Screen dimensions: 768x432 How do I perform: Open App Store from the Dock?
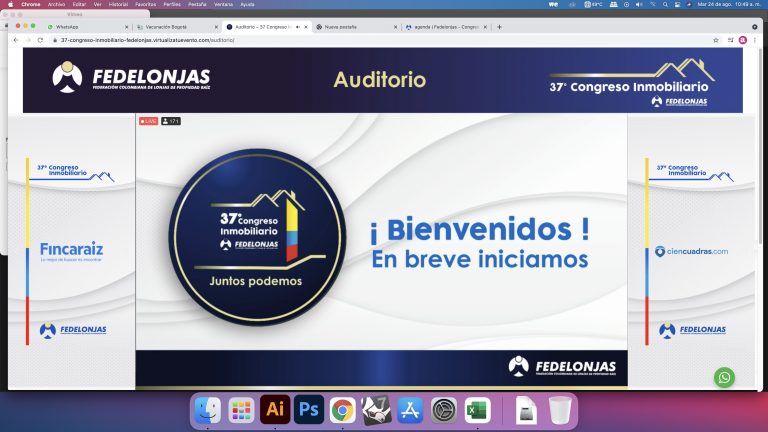tap(410, 410)
